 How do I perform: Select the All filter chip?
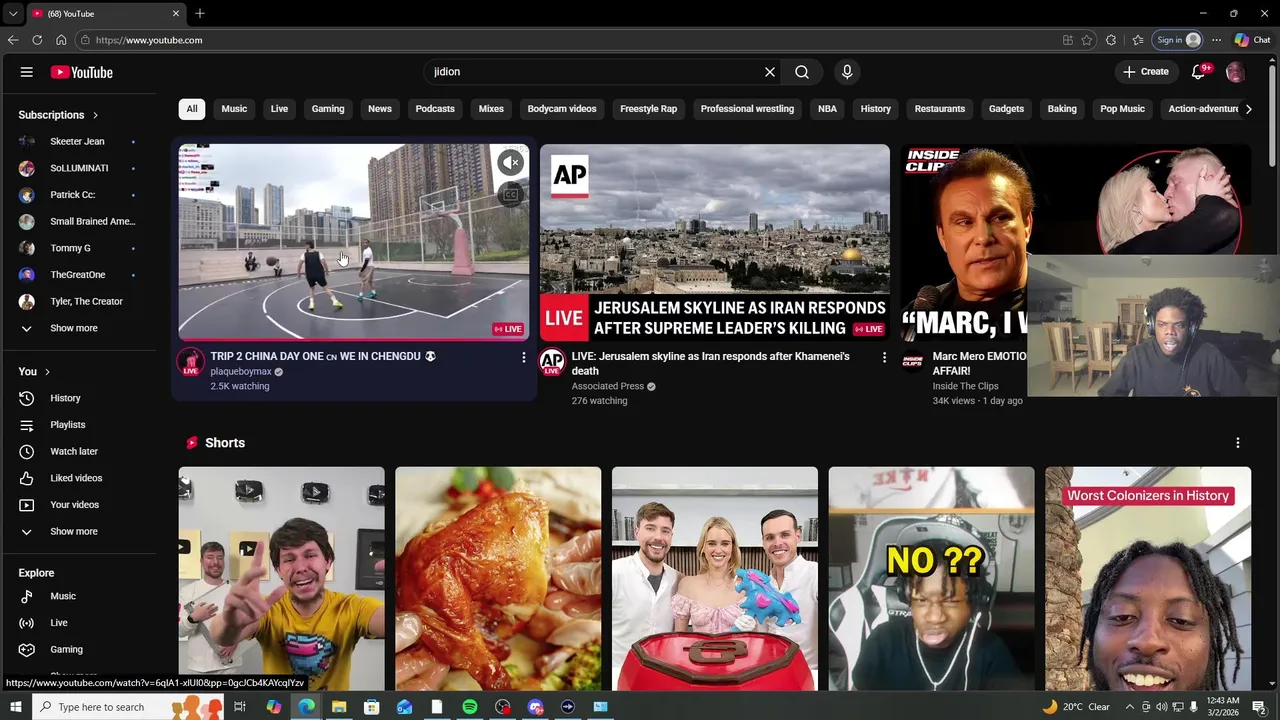click(x=192, y=109)
